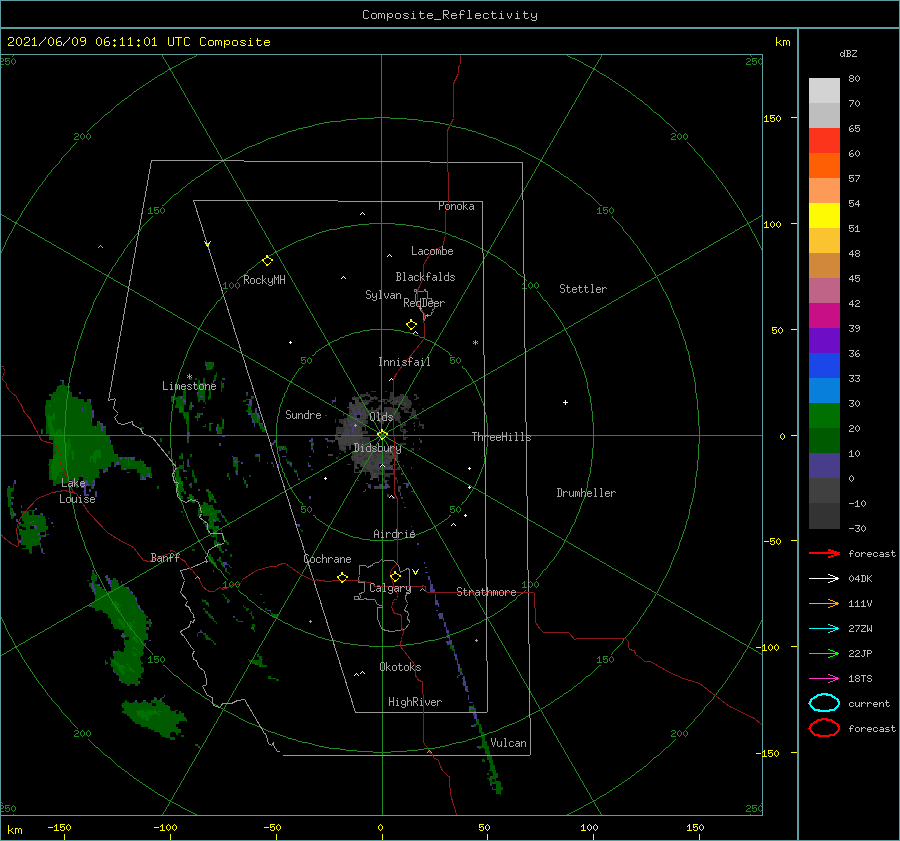
Task: Select the magenta swatch below 42 dBZ
Action: (824, 315)
